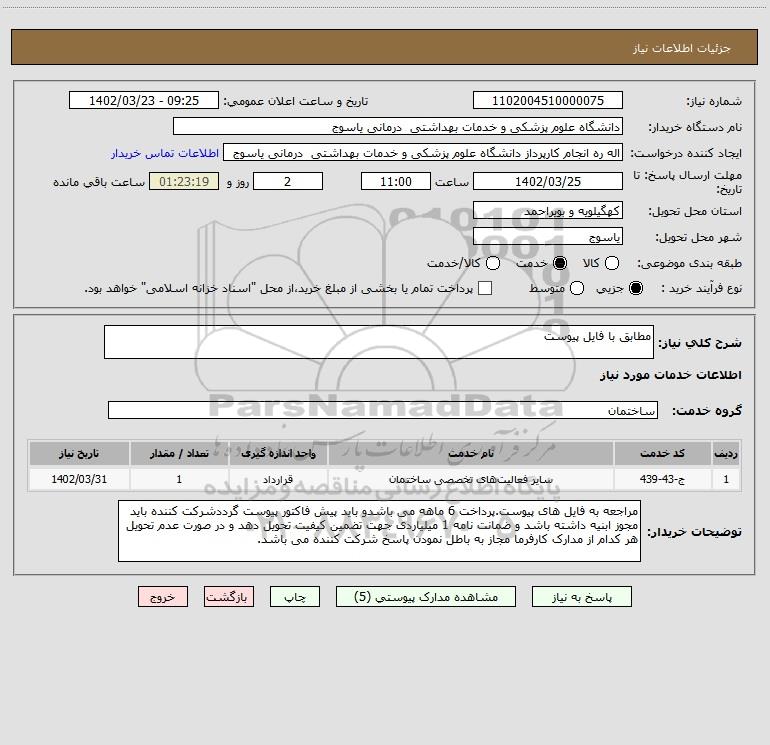770x745 pixels.
Task: Click the need date cell 1402/03/31
Action: point(79,479)
